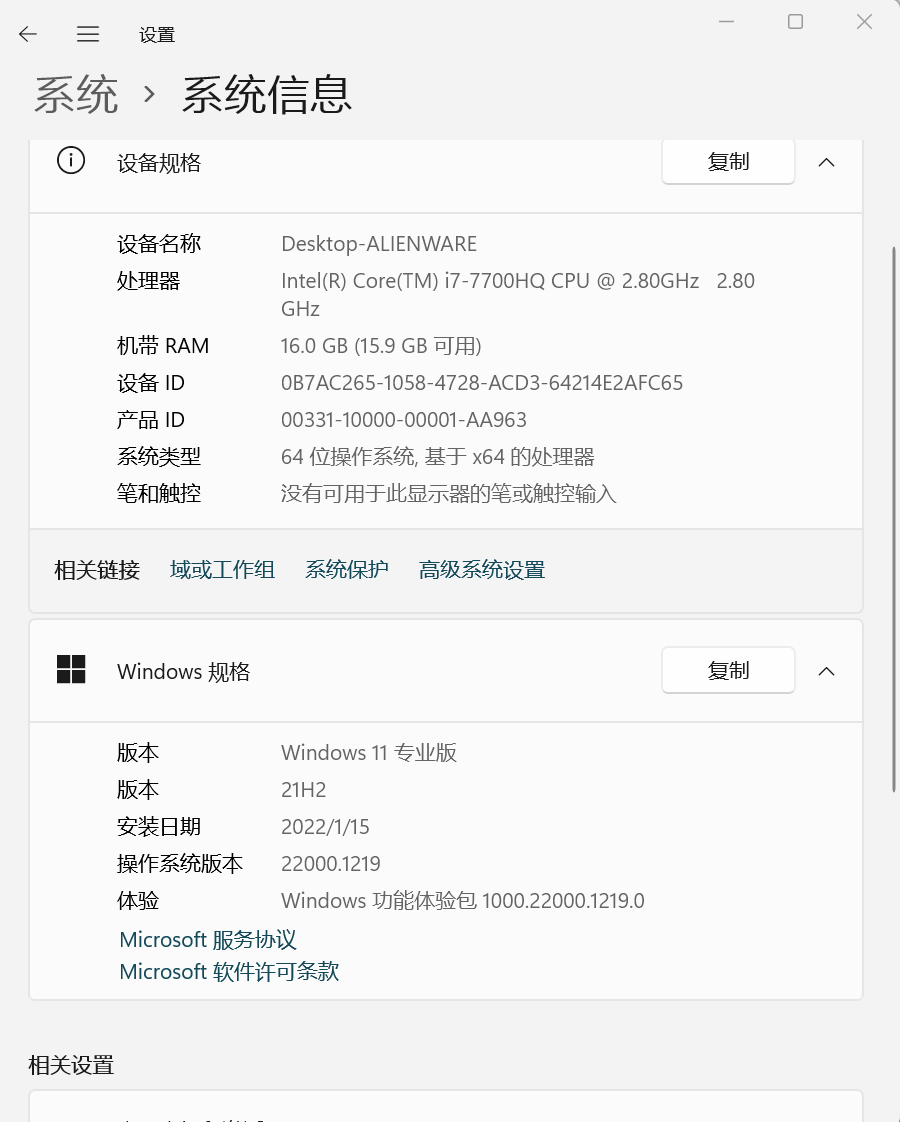
Task: Select Windows 功能体验包 1000.22000.1219.0 text
Action: 463,900
